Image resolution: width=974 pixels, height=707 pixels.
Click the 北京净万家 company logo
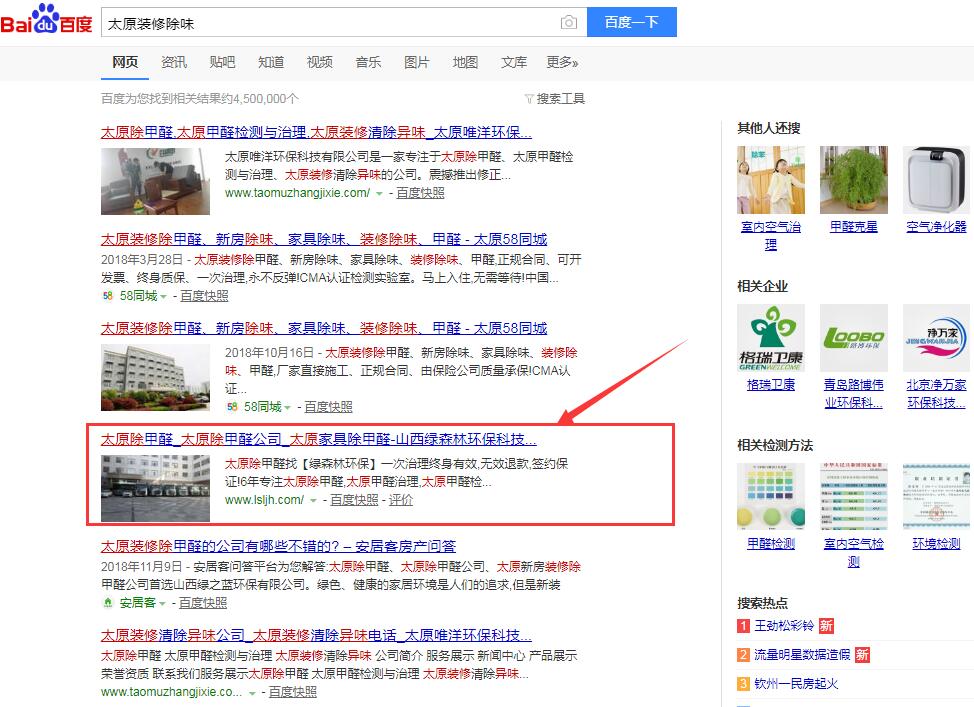[x=936, y=338]
